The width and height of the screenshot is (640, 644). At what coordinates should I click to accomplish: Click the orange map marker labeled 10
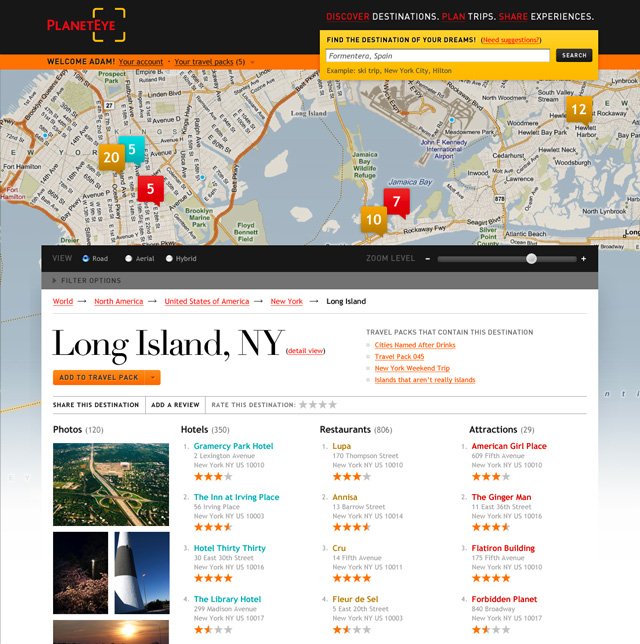coord(373,219)
